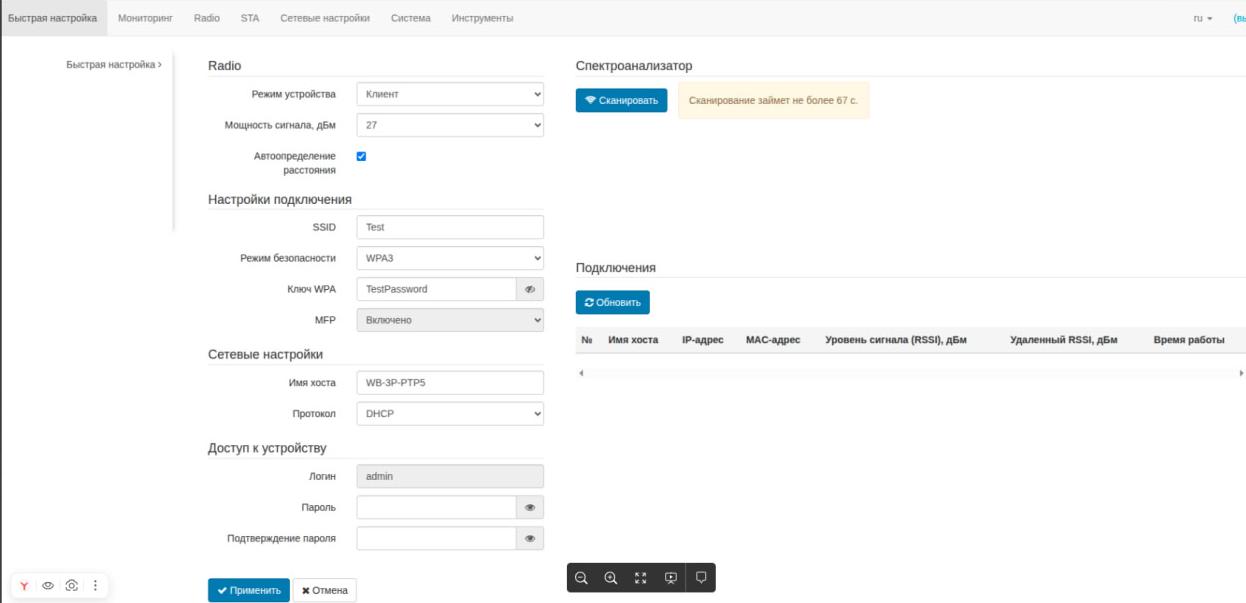The height and width of the screenshot is (603, 1246).
Task: Open the Режим устройства dropdown
Action: click(x=449, y=95)
